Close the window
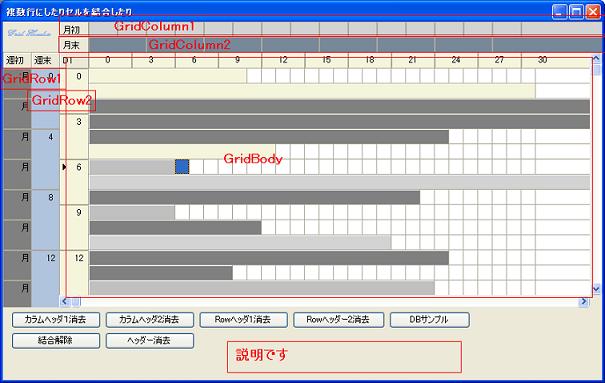 click(593, 12)
